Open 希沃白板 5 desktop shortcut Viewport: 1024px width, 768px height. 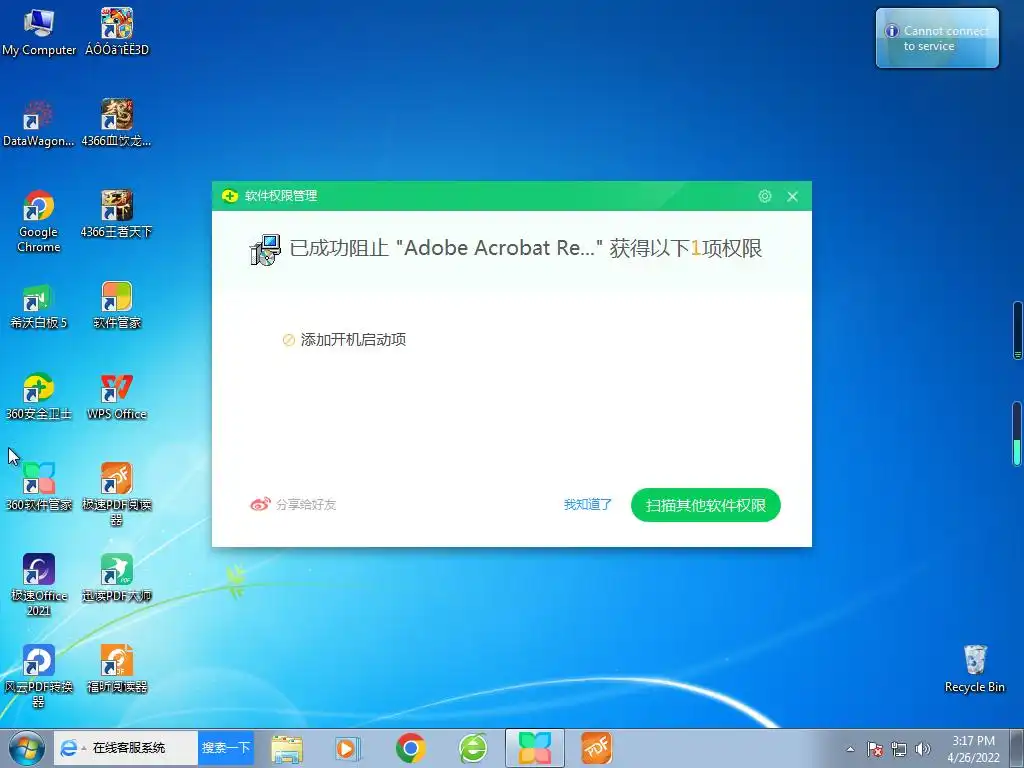39,306
